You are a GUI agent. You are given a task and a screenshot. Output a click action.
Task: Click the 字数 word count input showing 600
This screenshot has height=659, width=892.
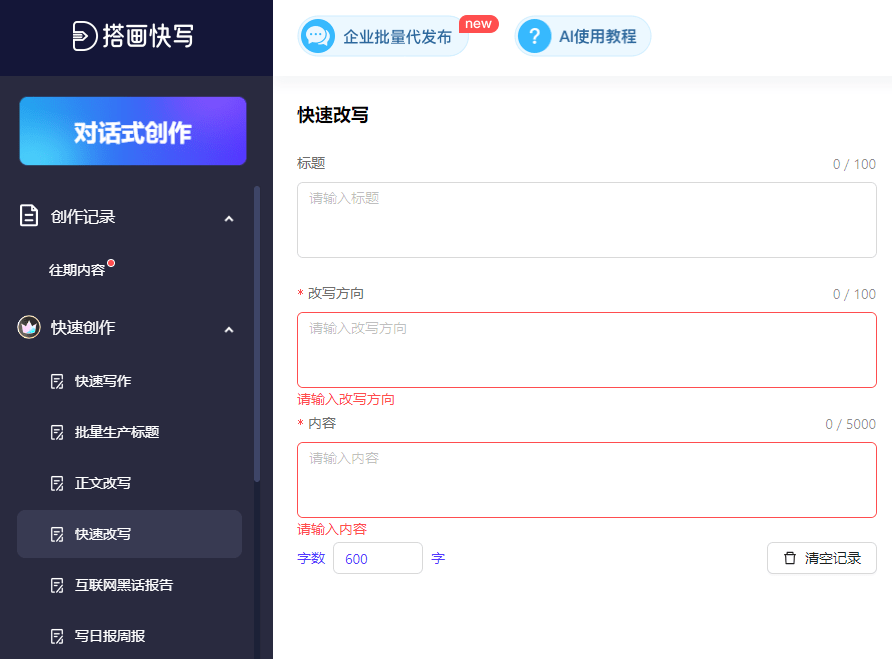[377, 558]
